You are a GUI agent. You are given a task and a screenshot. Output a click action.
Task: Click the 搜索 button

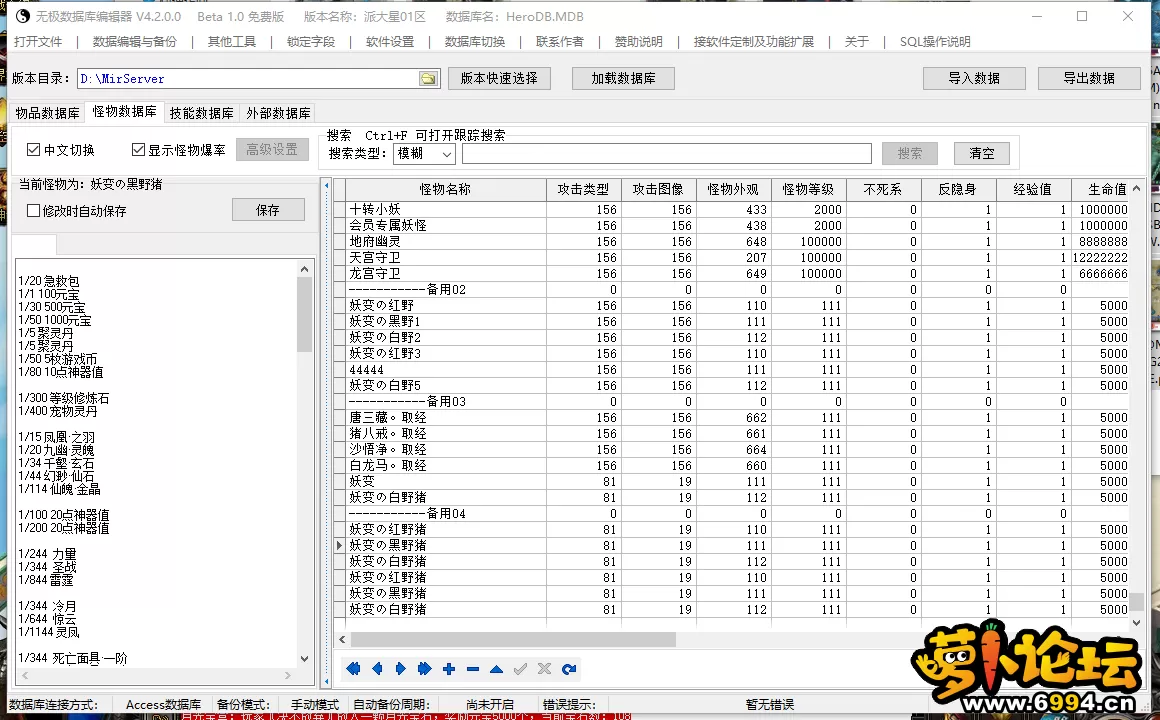(910, 153)
